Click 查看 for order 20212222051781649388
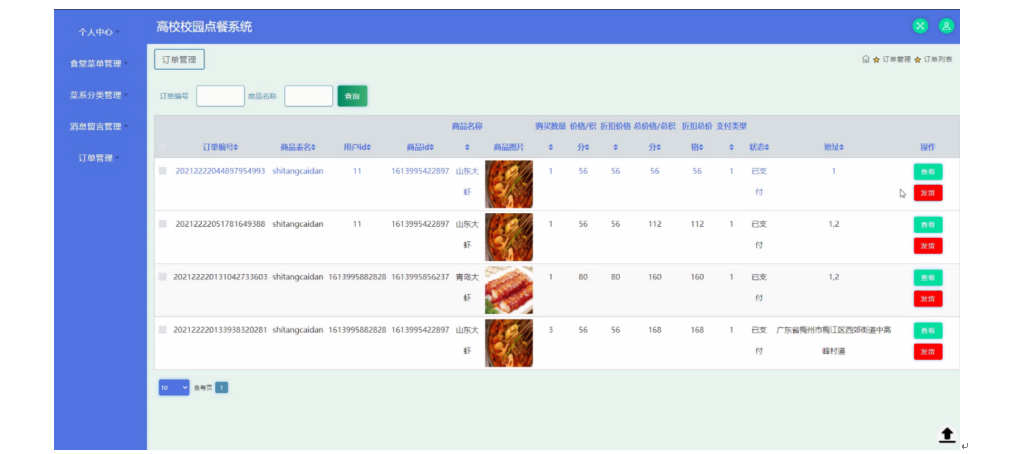This screenshot has height=454, width=1033. tap(928, 225)
